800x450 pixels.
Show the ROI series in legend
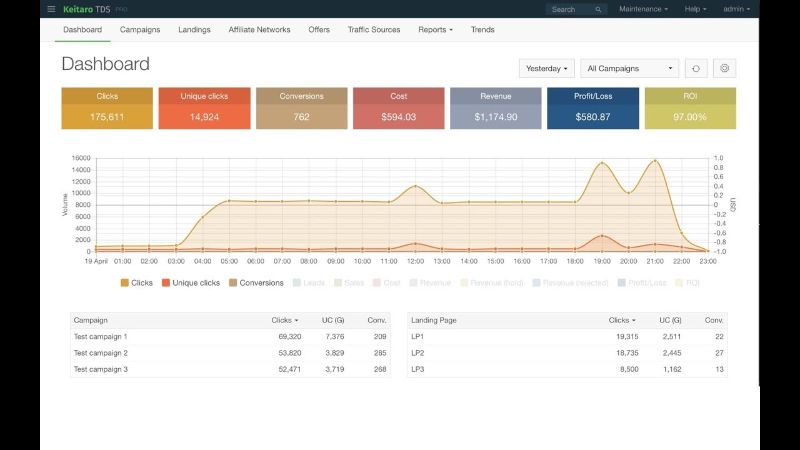point(687,283)
